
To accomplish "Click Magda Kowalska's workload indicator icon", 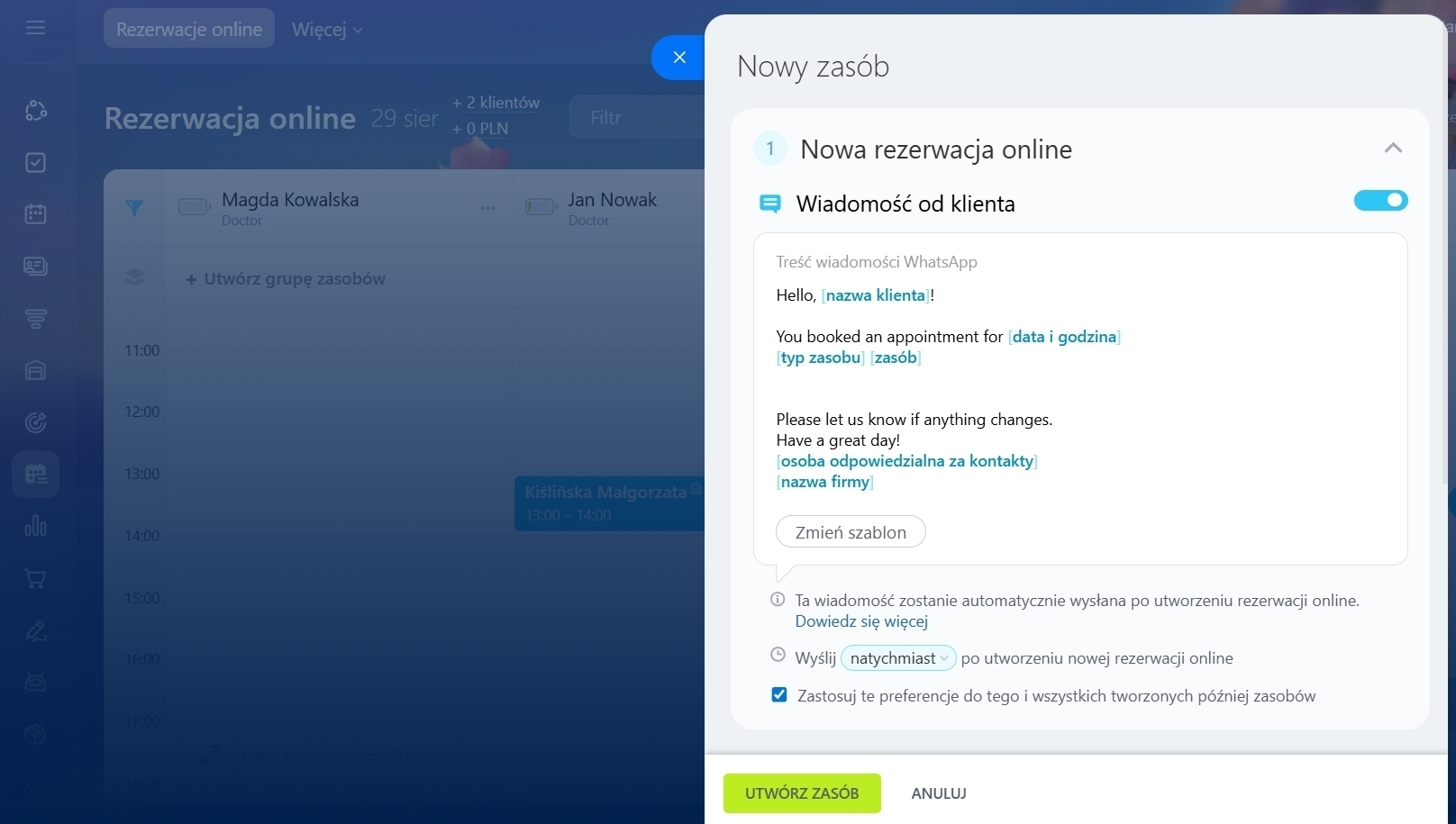I will [x=194, y=207].
